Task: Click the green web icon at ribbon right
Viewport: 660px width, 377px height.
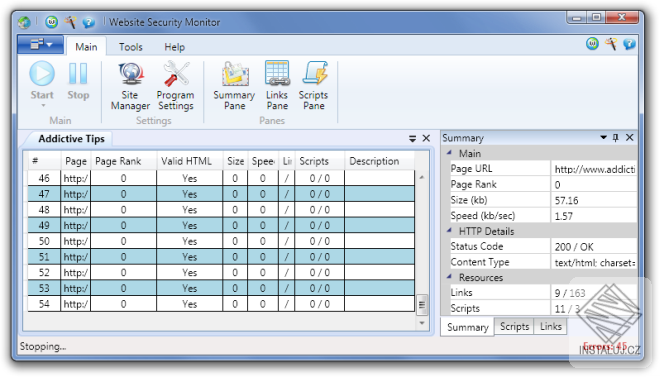Action: pos(593,43)
